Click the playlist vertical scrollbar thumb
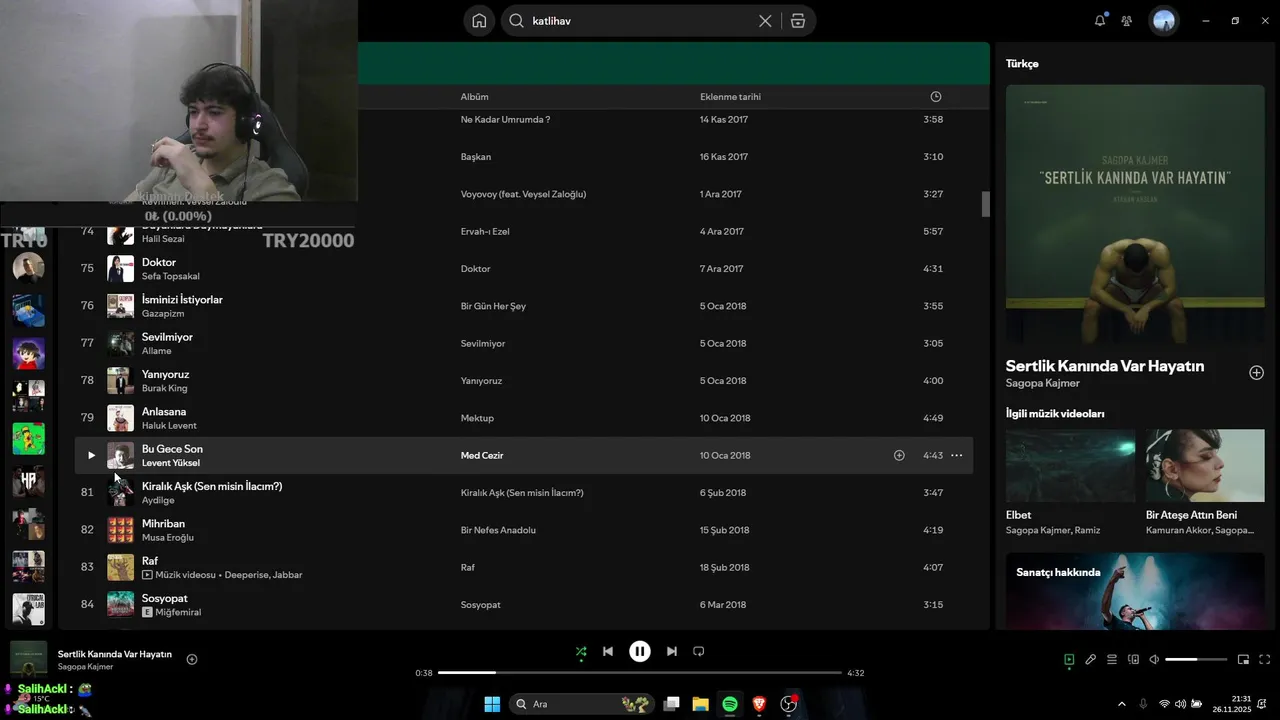This screenshot has width=1280, height=720. click(985, 204)
